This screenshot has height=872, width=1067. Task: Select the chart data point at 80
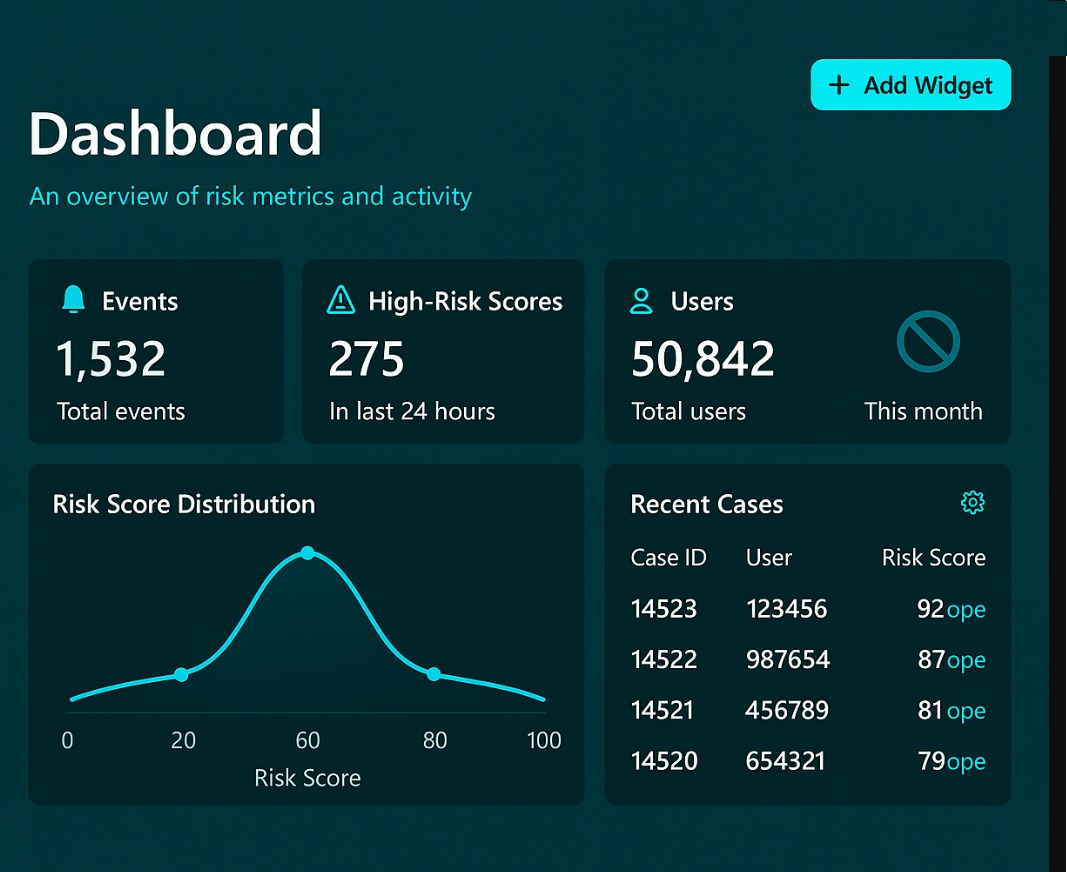(433, 674)
